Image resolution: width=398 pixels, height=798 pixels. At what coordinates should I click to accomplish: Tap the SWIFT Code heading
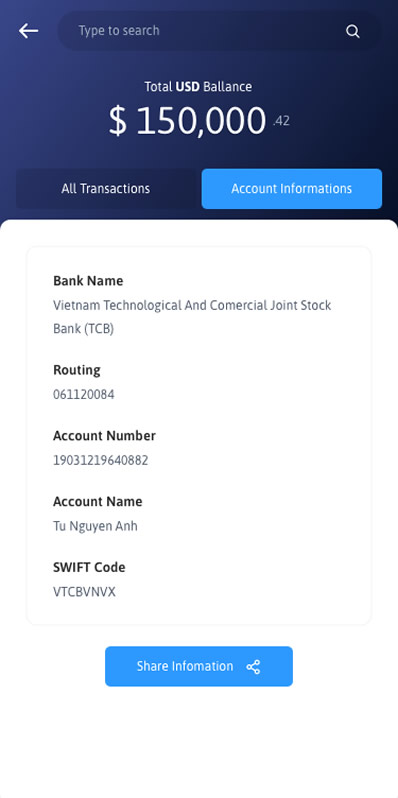click(x=89, y=567)
